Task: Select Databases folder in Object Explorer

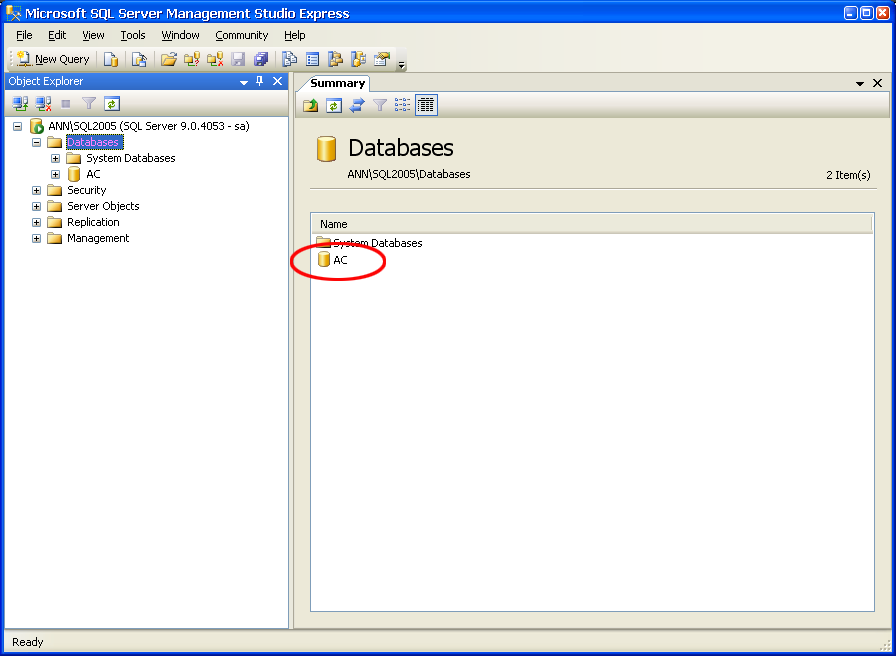Action: (93, 142)
